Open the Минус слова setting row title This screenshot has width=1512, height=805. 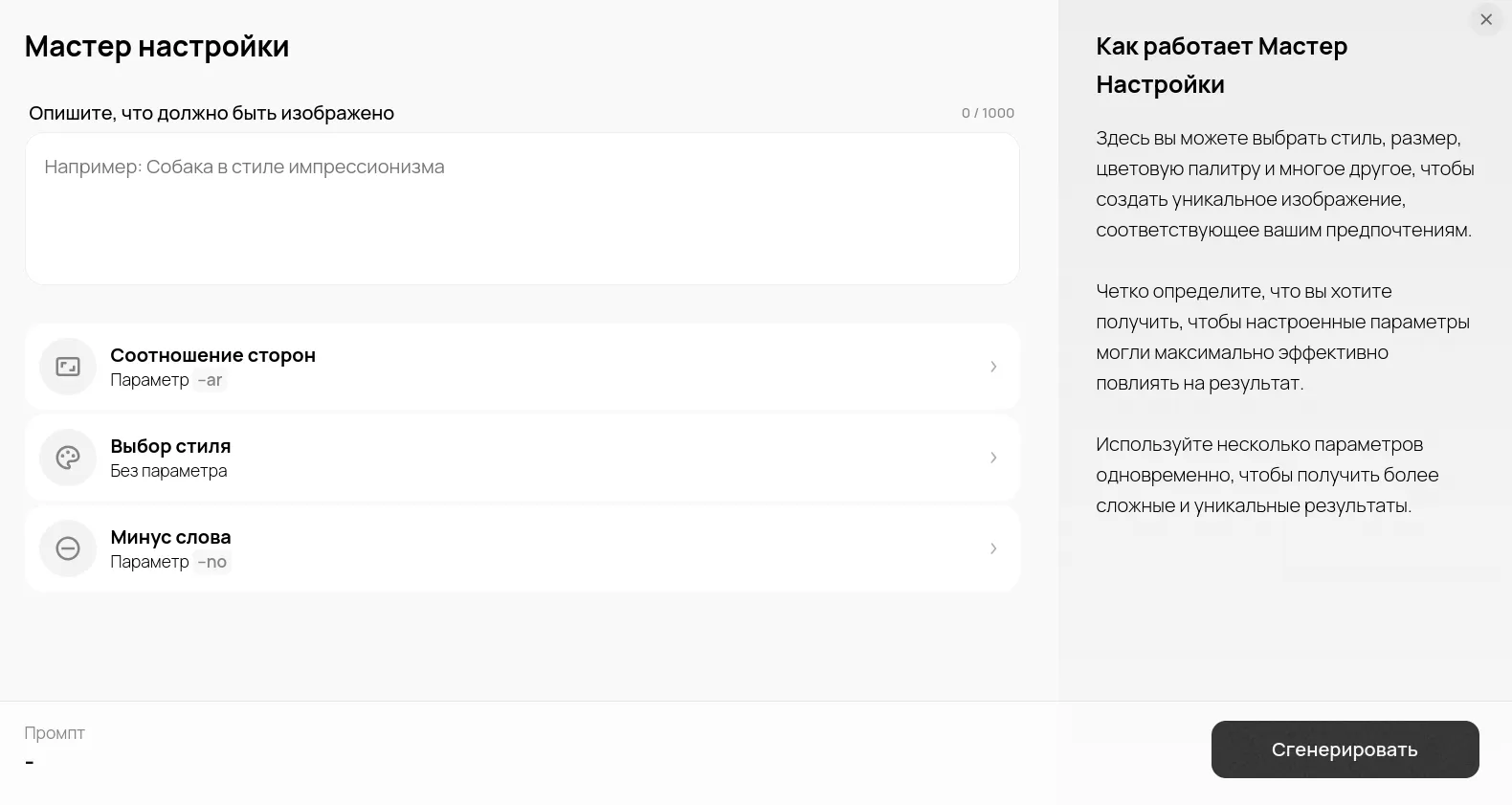click(x=170, y=537)
